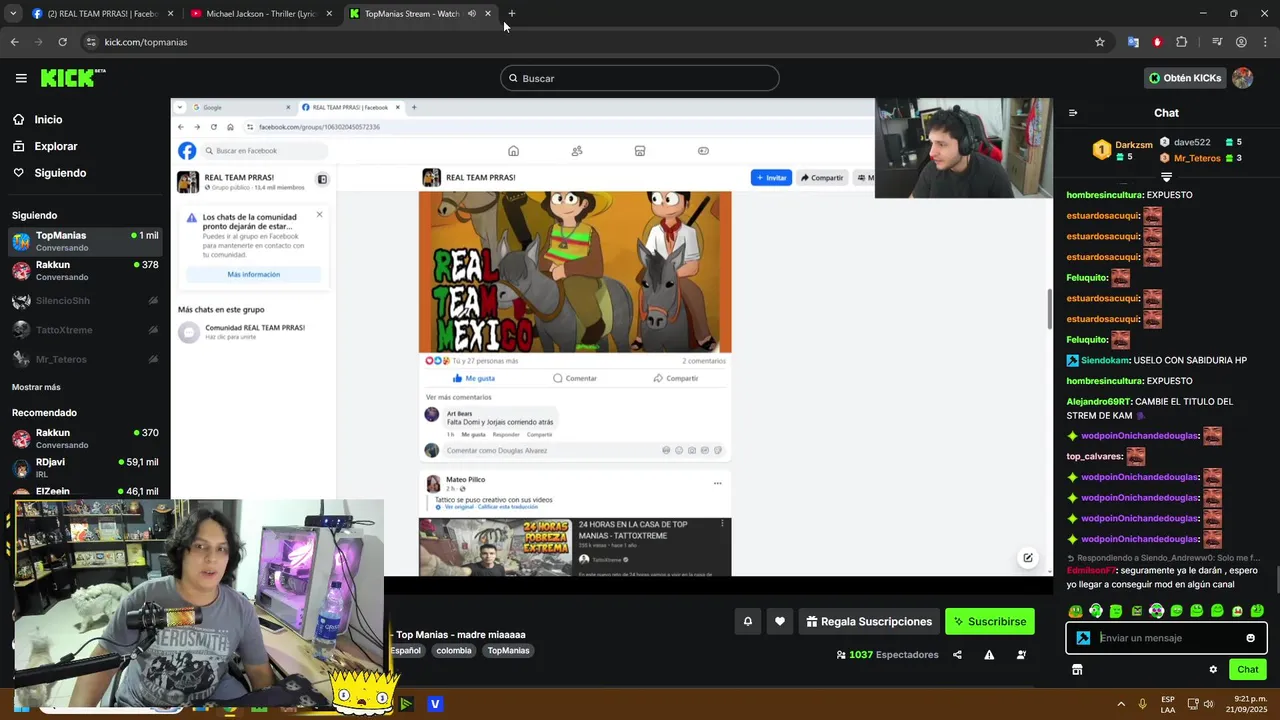1280x720 pixels.
Task: Select offline channel Mr_Teteros
Action: (85, 359)
